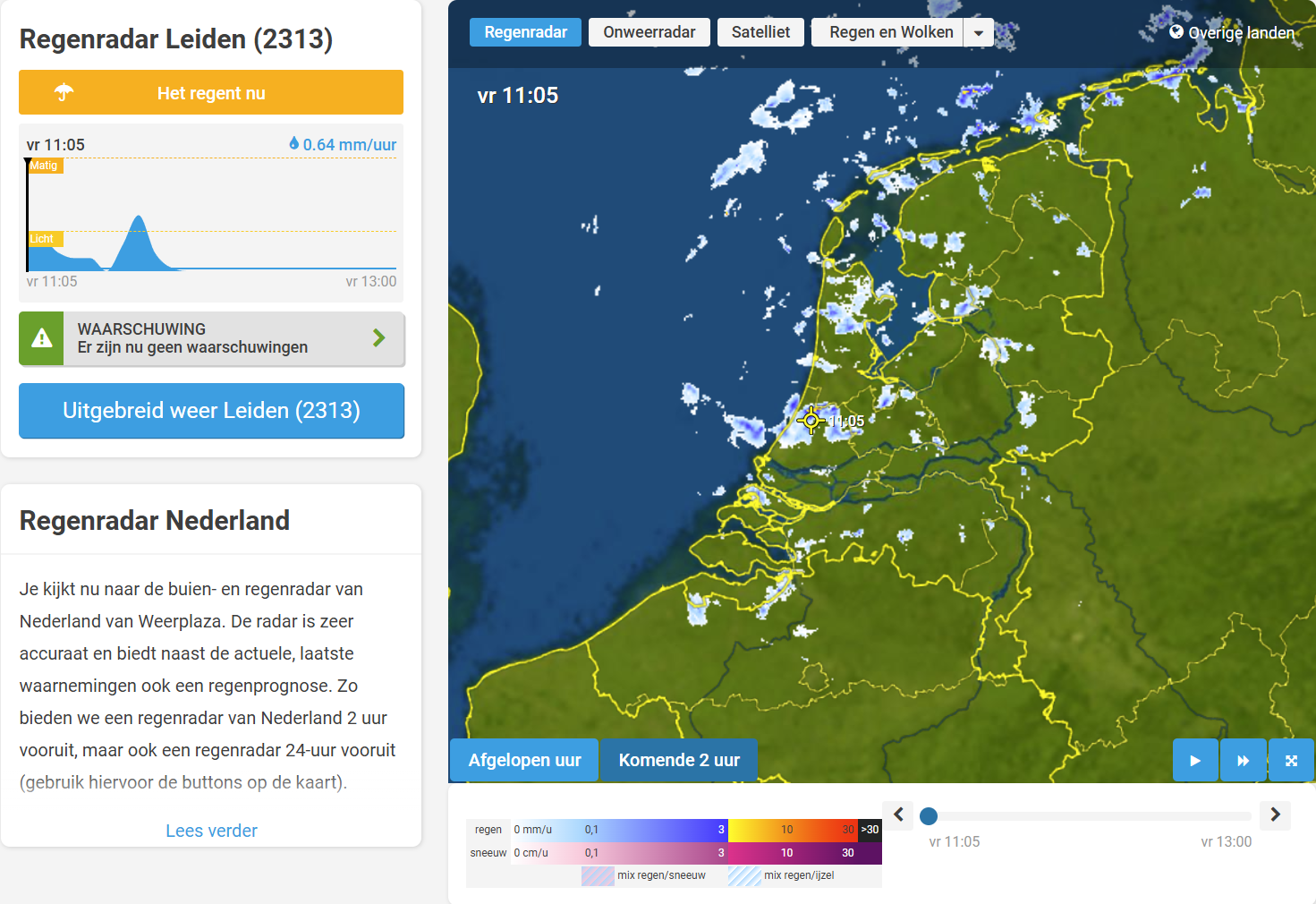
Task: Open warnings via the green chevron arrow
Action: tap(379, 337)
